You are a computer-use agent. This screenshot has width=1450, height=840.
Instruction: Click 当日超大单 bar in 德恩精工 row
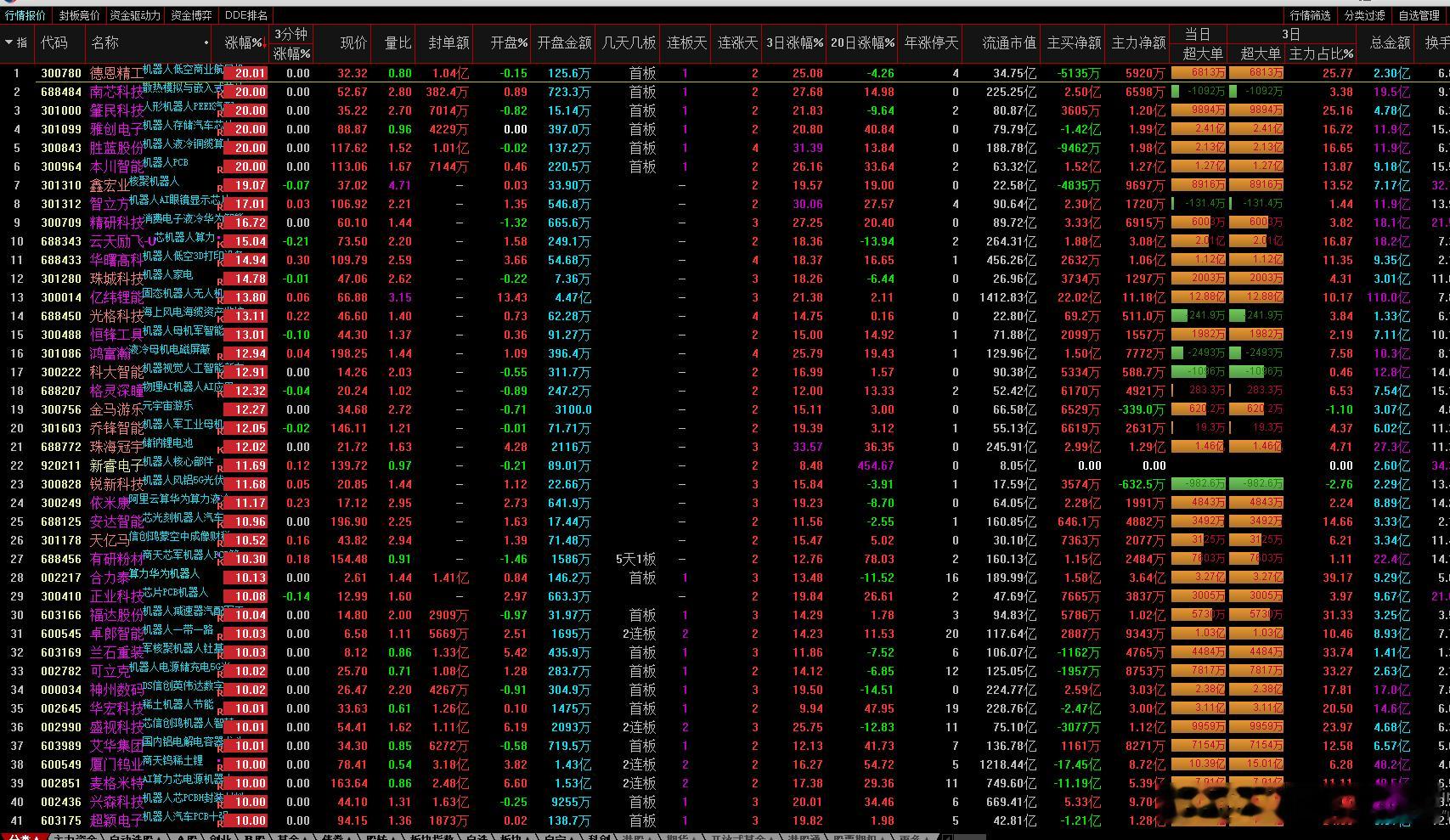tap(1199, 73)
